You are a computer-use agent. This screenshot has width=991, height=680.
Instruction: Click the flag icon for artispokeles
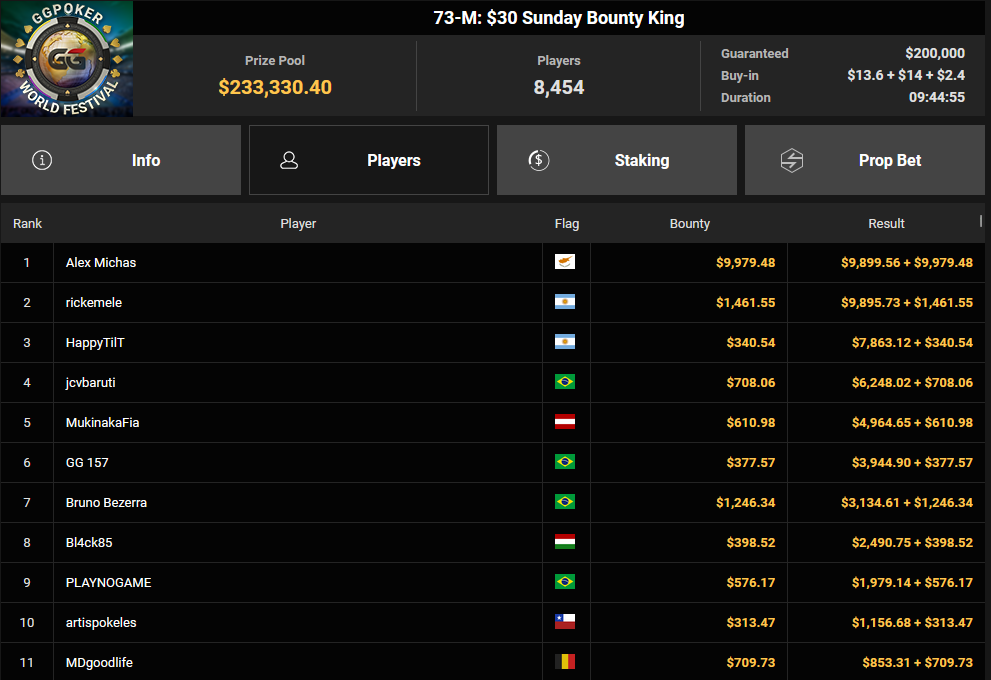pyautogui.click(x=565, y=622)
